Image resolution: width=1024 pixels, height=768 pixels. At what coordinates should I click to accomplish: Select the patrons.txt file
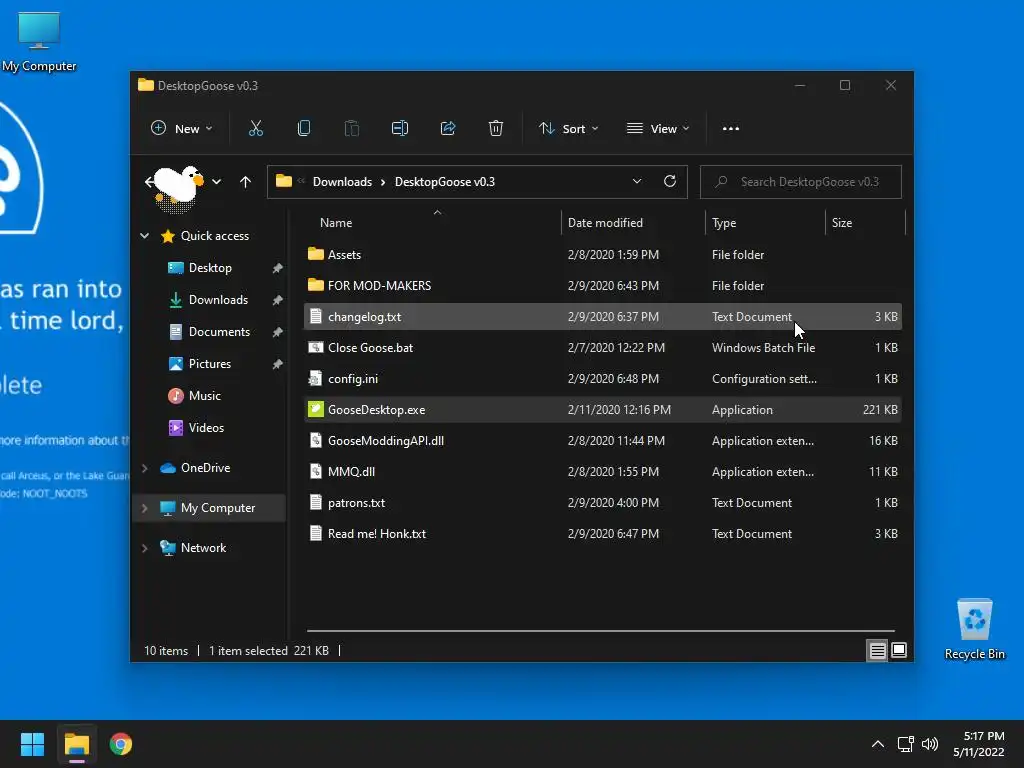603,503
